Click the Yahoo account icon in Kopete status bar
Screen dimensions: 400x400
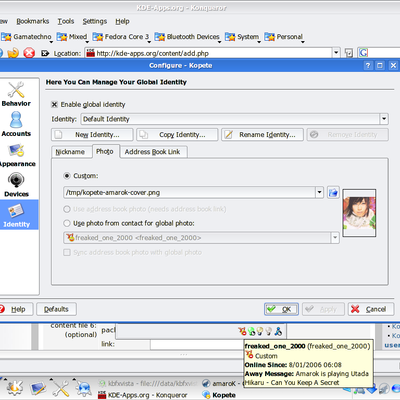click(242, 331)
